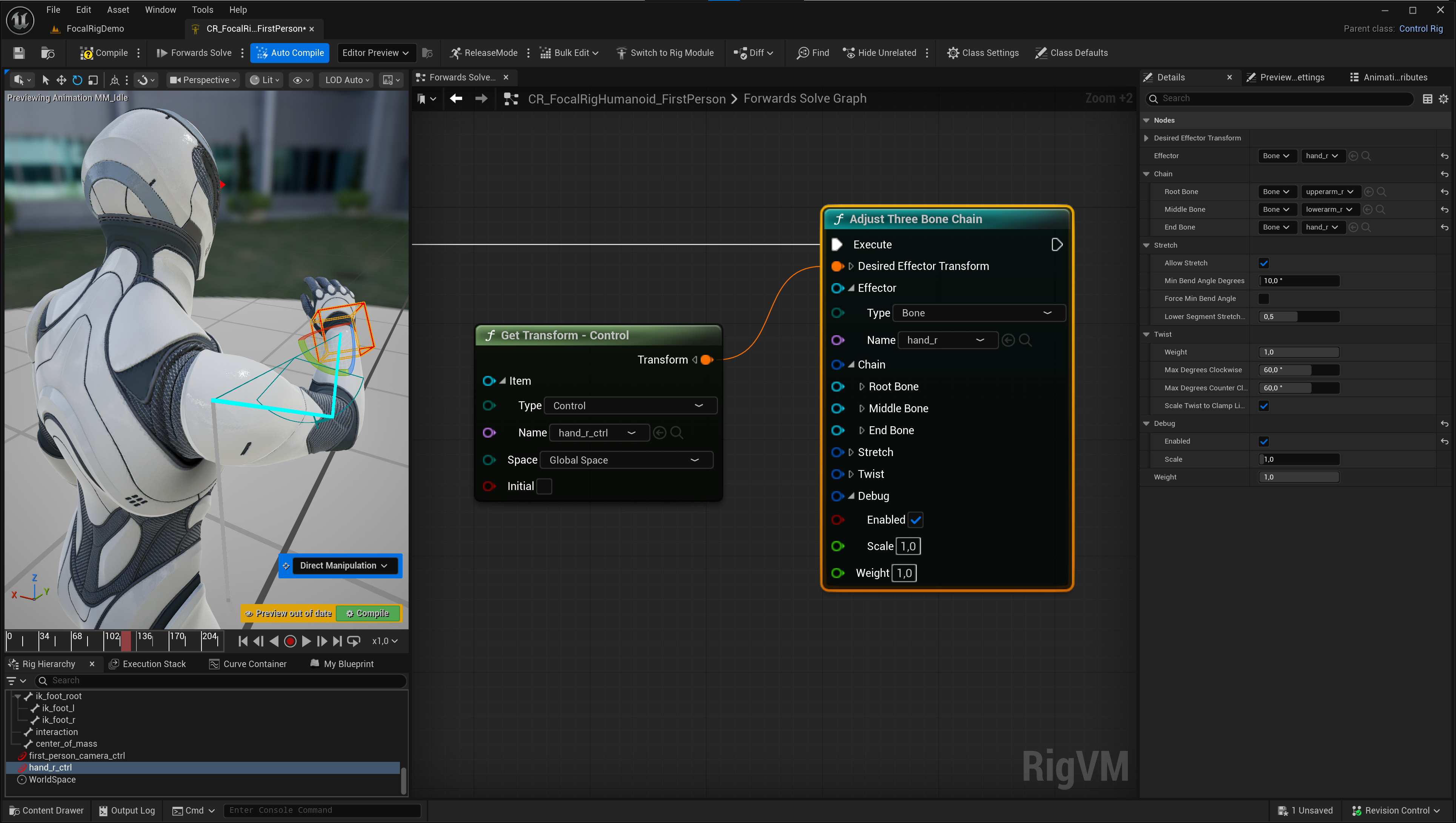Click the Hide Unrelated icon
This screenshot has height=823, width=1456.
pos(849,52)
